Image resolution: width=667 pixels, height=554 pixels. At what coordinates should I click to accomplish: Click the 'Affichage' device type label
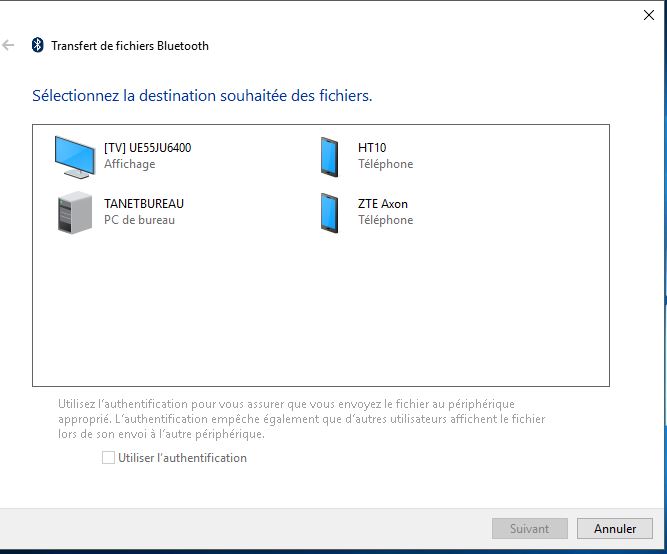point(129,164)
